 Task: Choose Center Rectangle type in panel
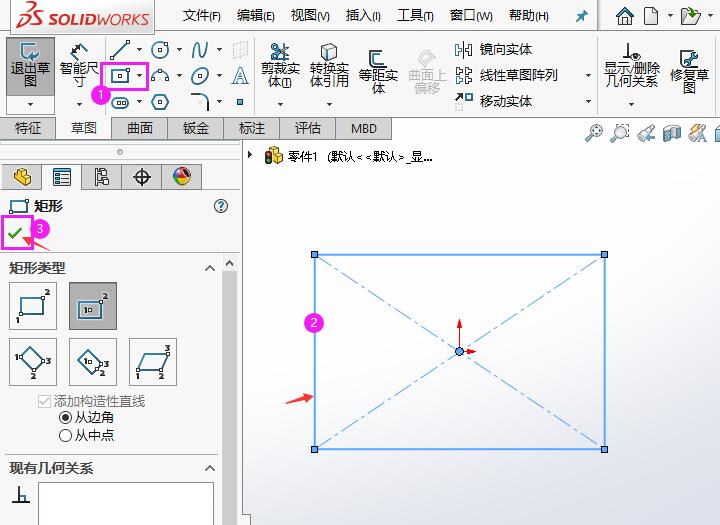pos(93,306)
